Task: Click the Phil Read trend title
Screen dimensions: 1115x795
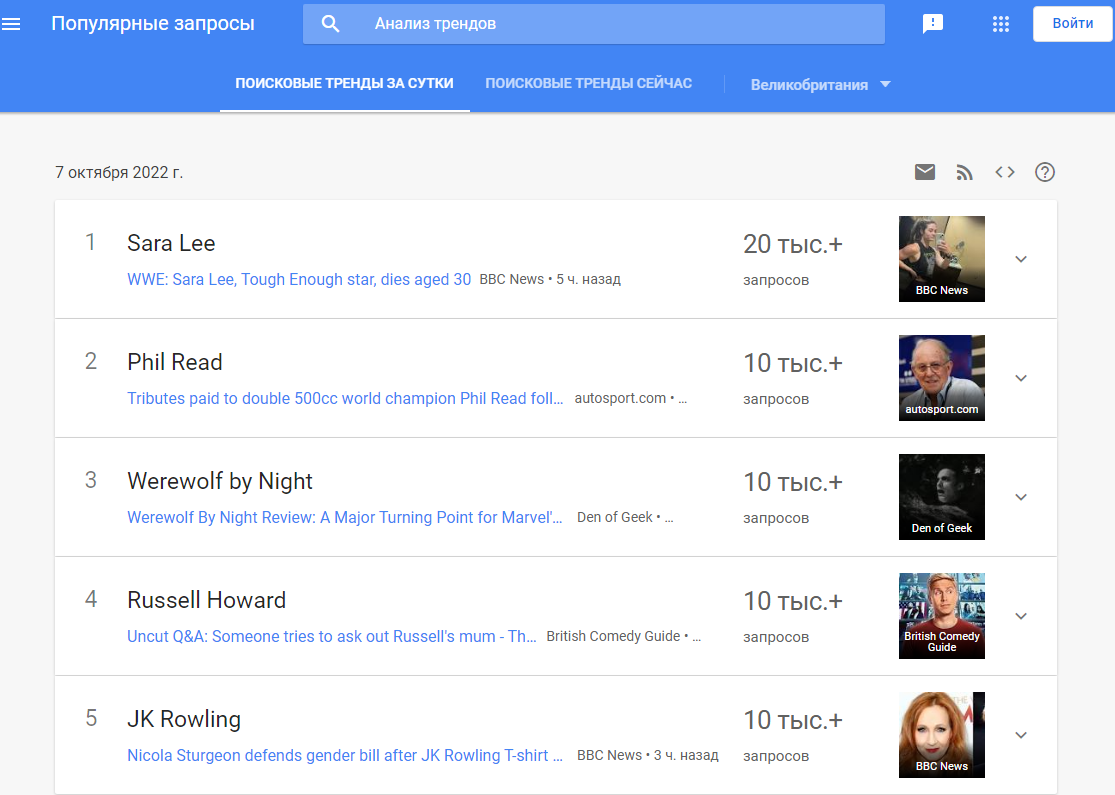Action: pos(174,362)
